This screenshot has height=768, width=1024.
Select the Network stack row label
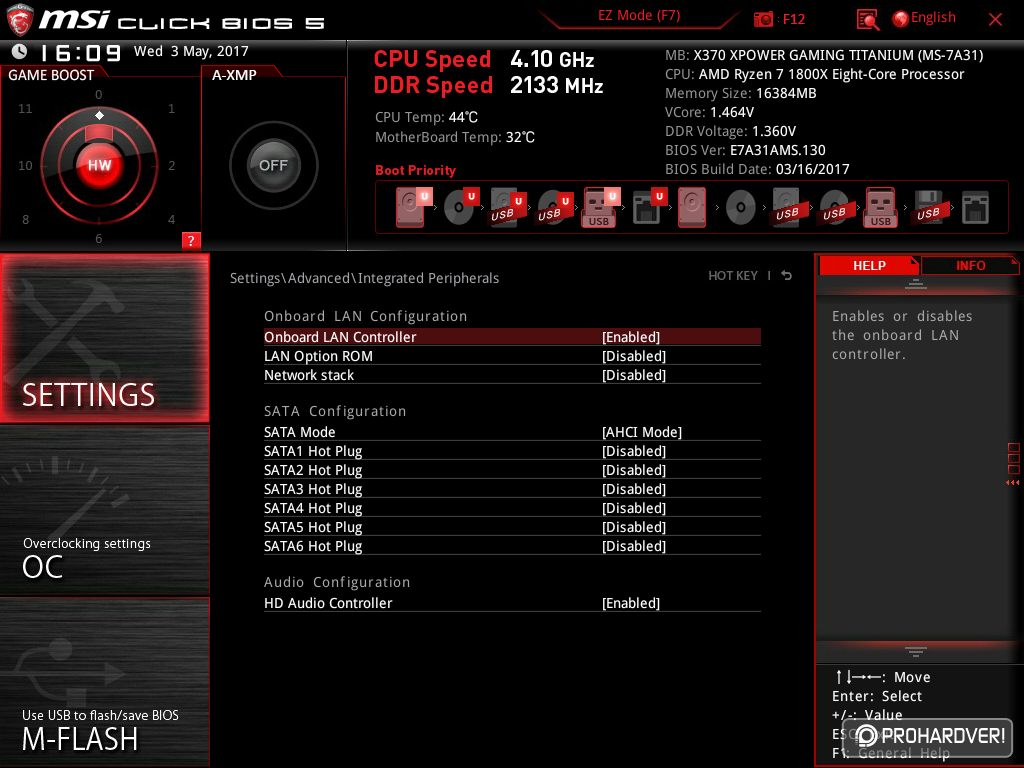tap(309, 375)
